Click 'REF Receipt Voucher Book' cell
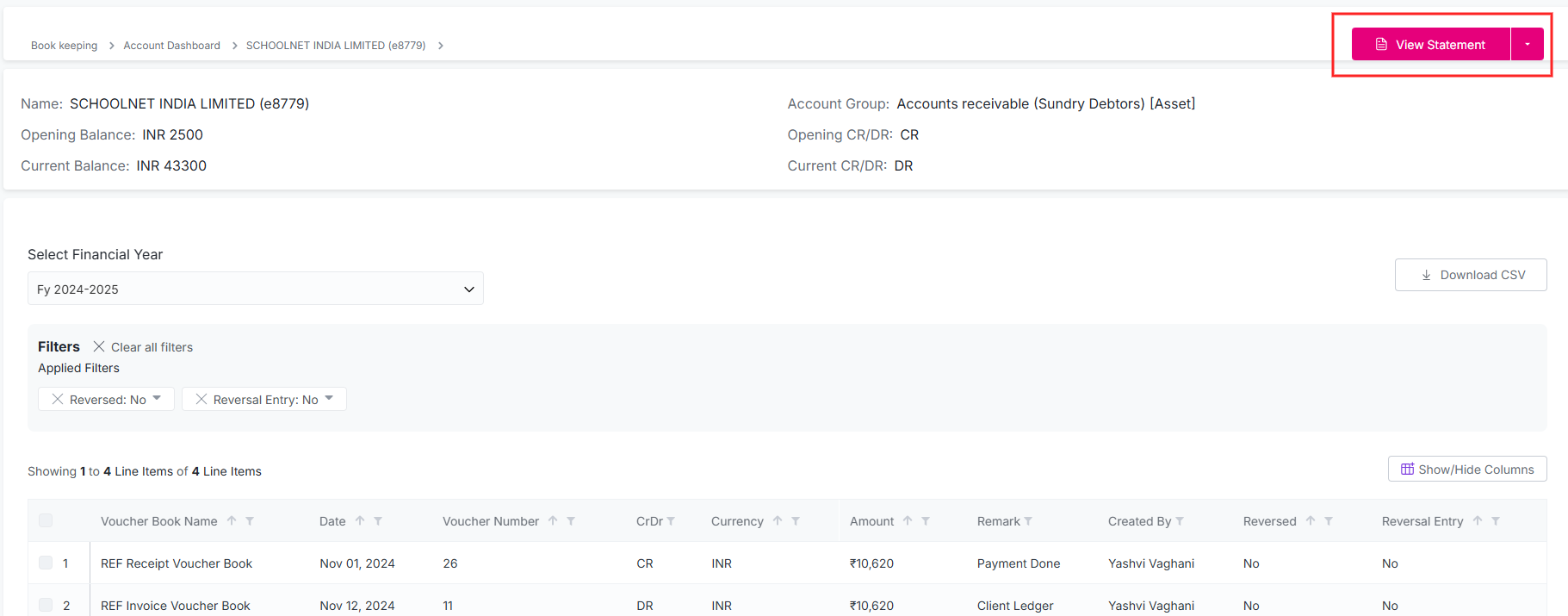Screen dimensions: 1568x616 [x=177, y=563]
